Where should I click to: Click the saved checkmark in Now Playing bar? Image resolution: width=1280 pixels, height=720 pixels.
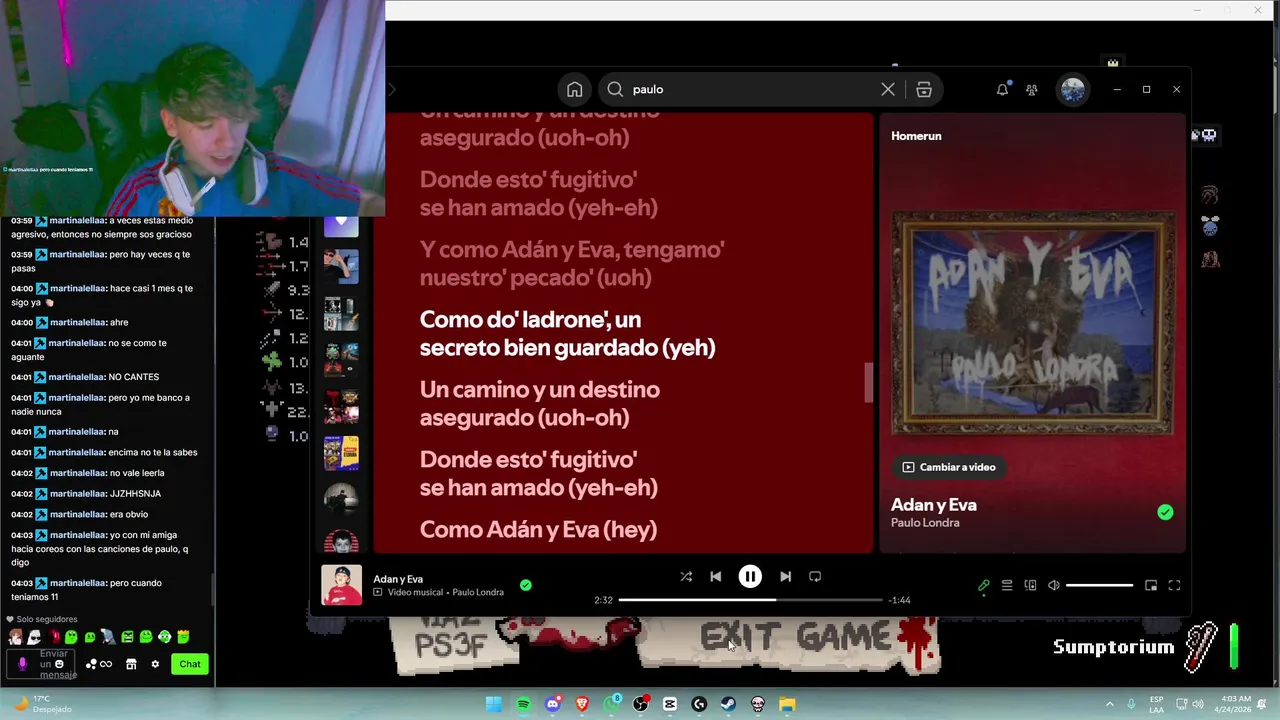(526, 585)
